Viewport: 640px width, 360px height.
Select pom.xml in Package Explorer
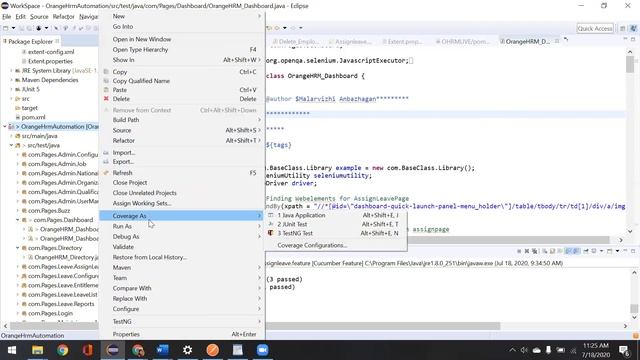(x=33, y=117)
